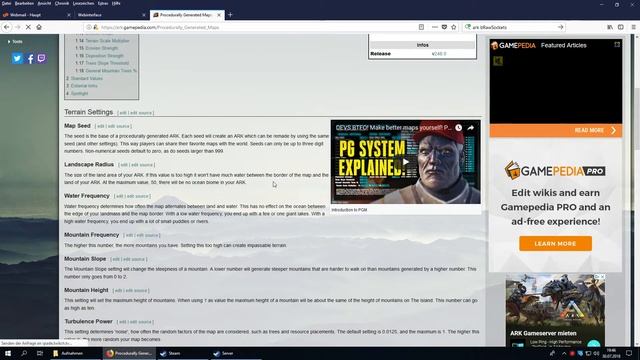
Task: Bookmark this page with the star icon
Action: pyautogui.click(x=454, y=27)
